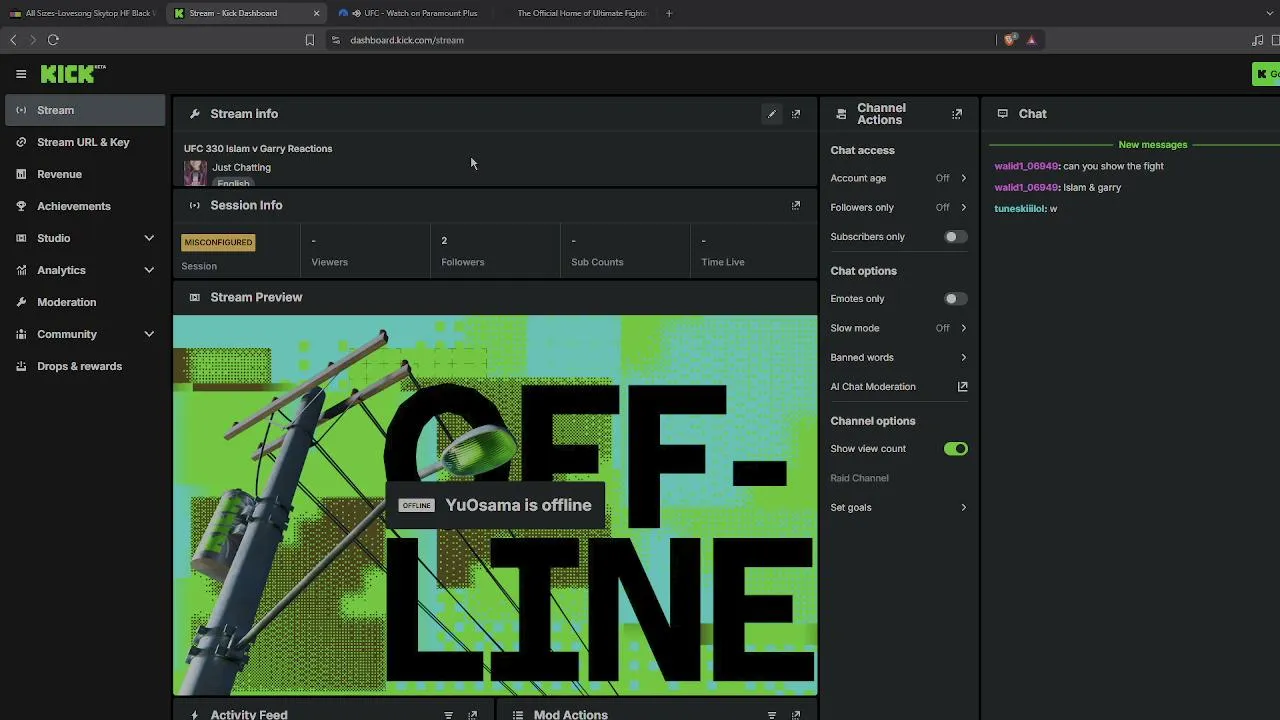
Task: Open the tab search dropdown arrow
Action: point(1270,13)
